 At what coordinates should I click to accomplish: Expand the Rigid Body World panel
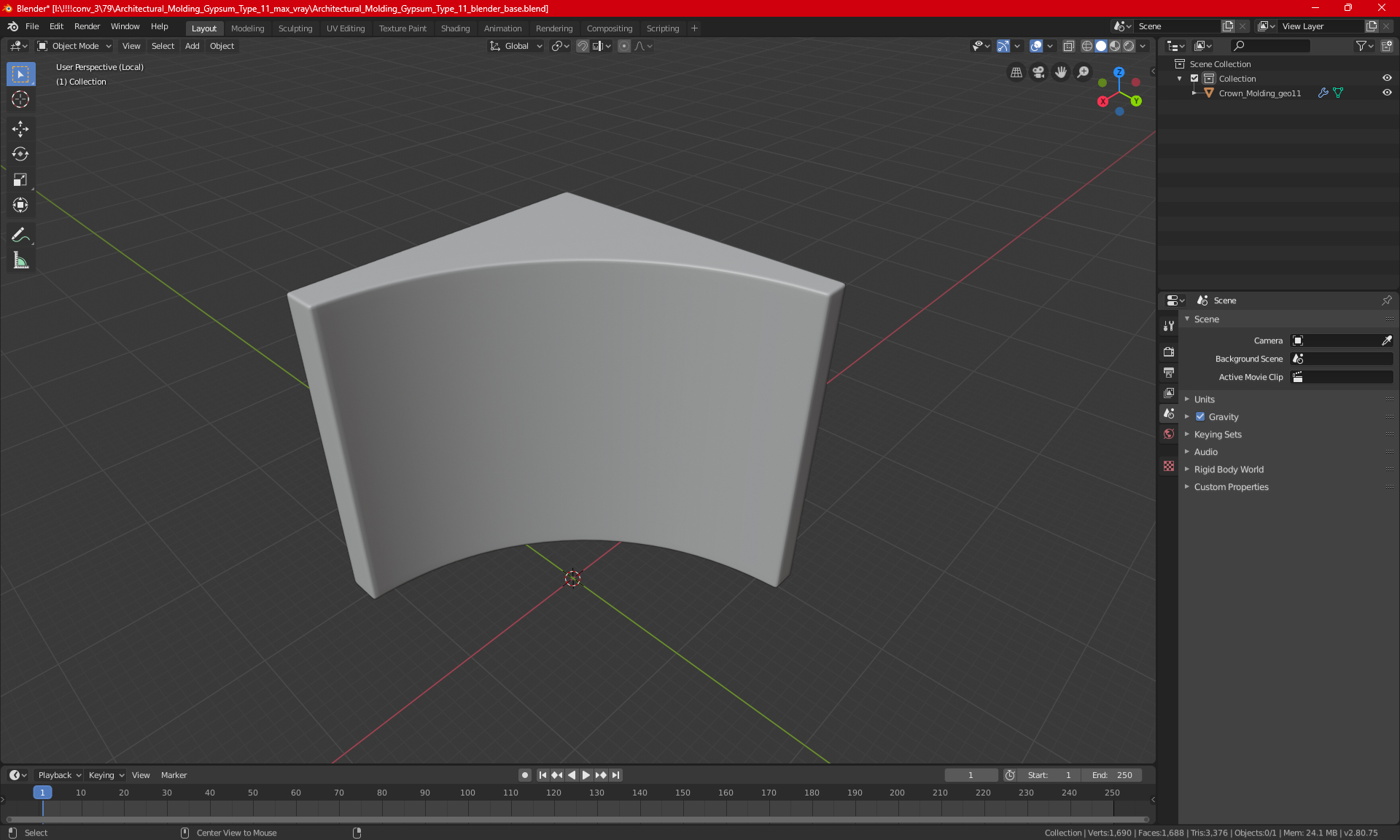(x=1228, y=469)
